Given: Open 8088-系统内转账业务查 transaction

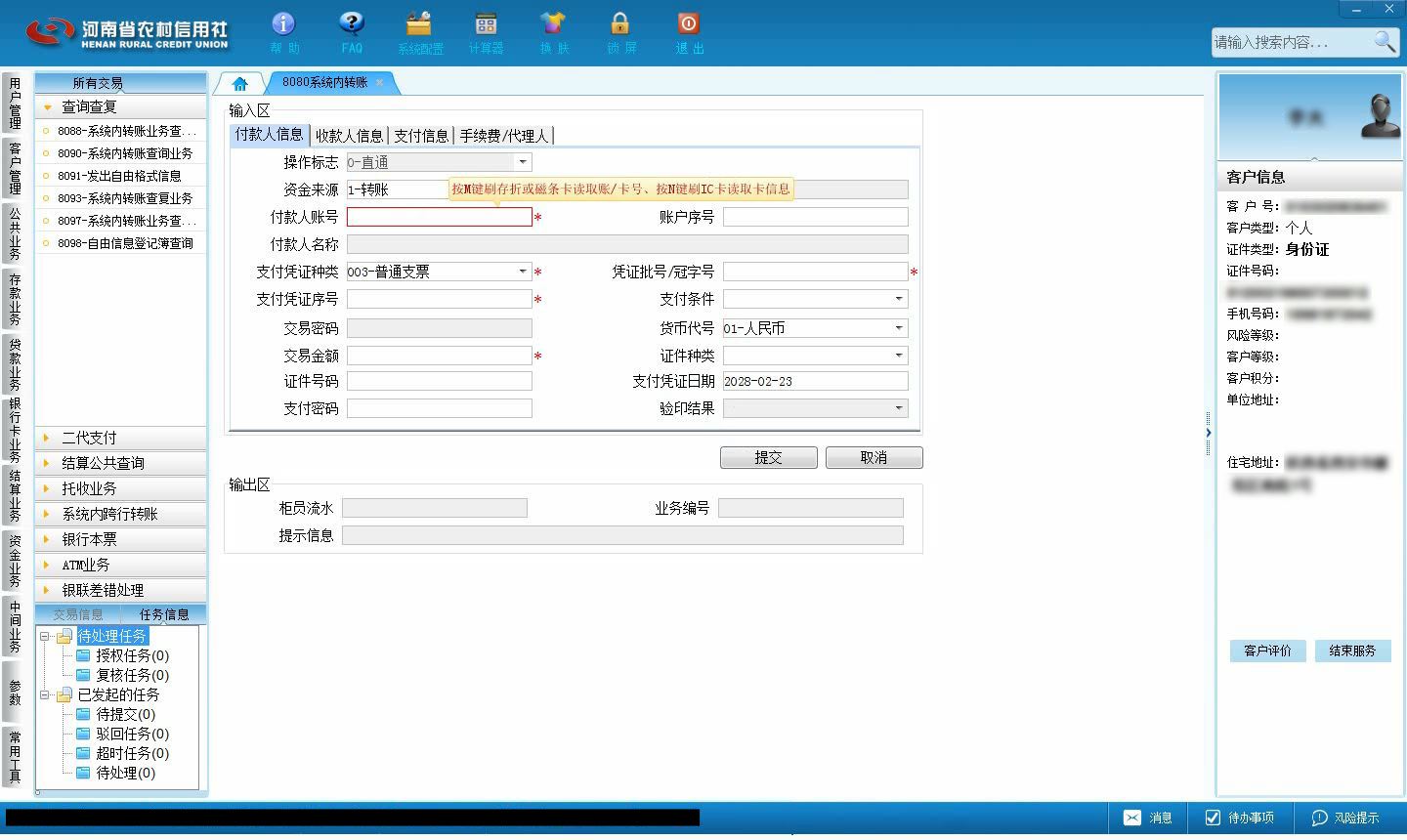Looking at the screenshot, I should 121,131.
